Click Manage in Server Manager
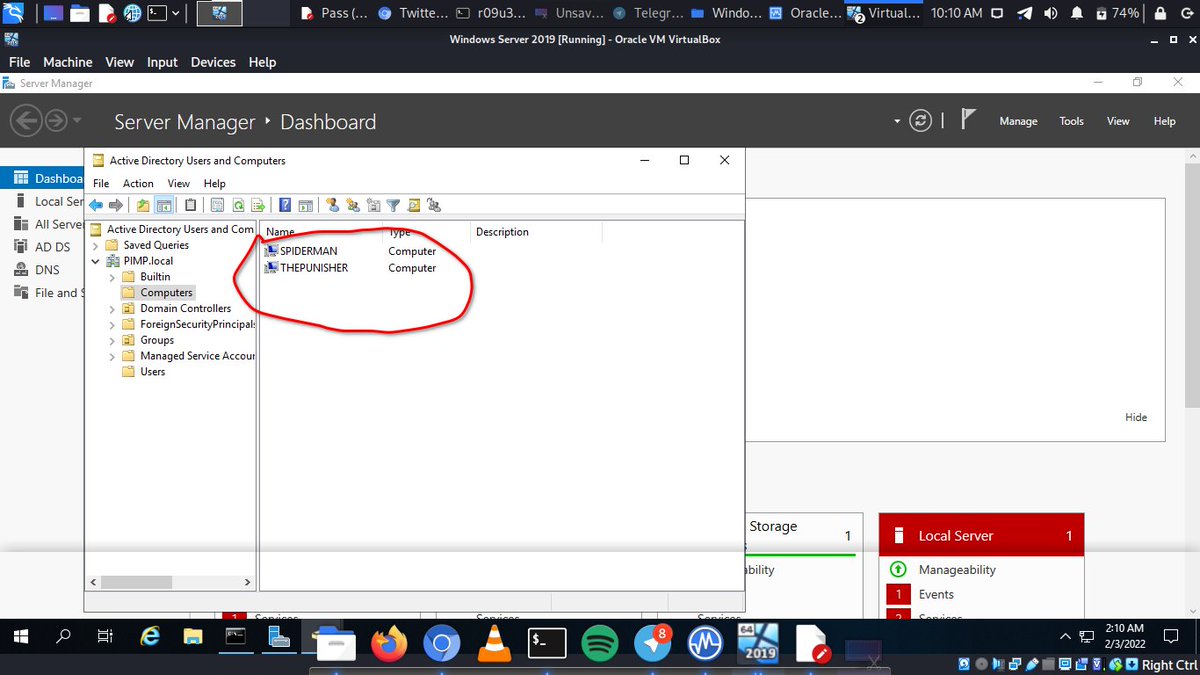The width and height of the screenshot is (1200, 675). 1018,121
